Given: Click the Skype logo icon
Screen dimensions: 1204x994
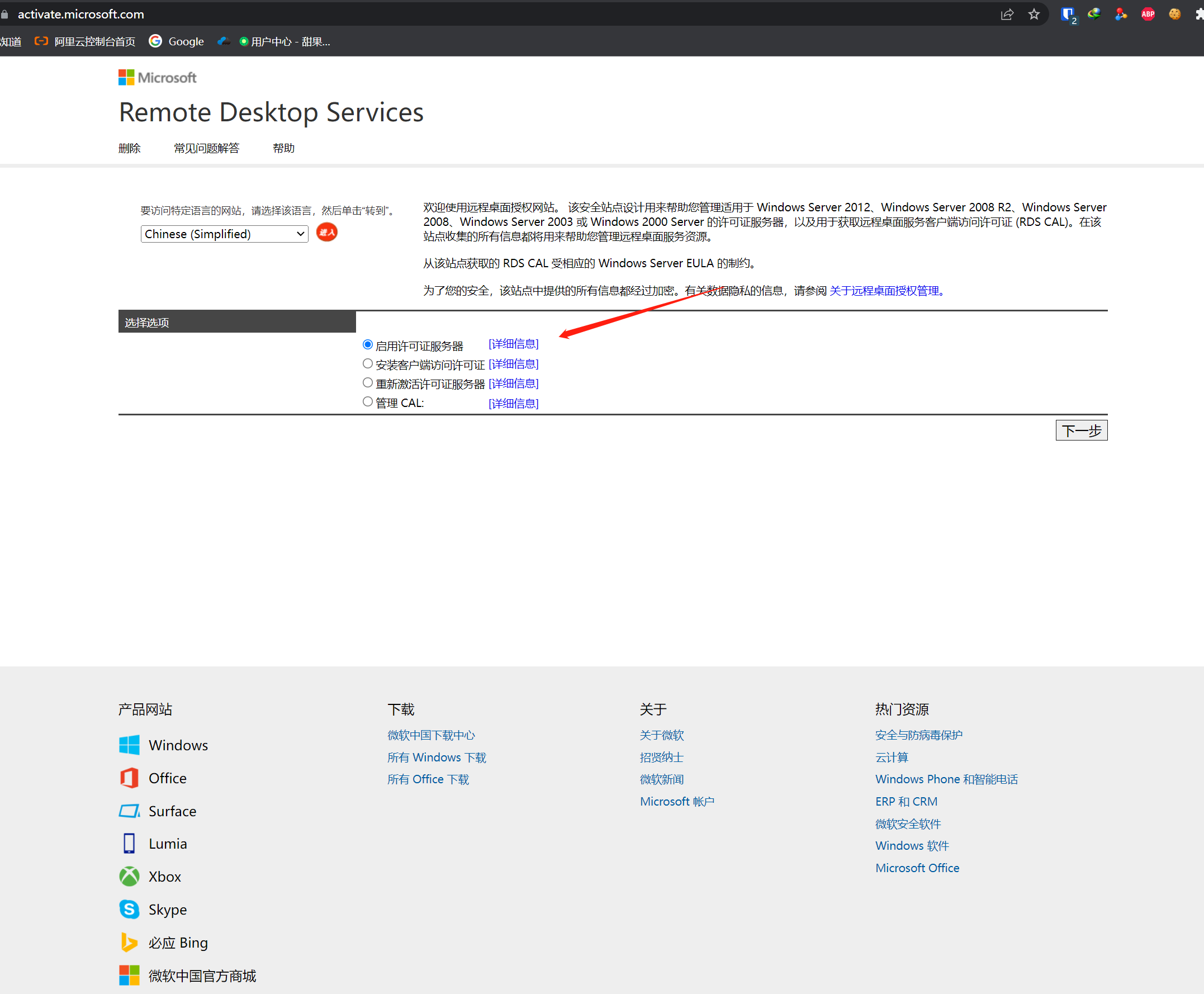Looking at the screenshot, I should point(129,909).
